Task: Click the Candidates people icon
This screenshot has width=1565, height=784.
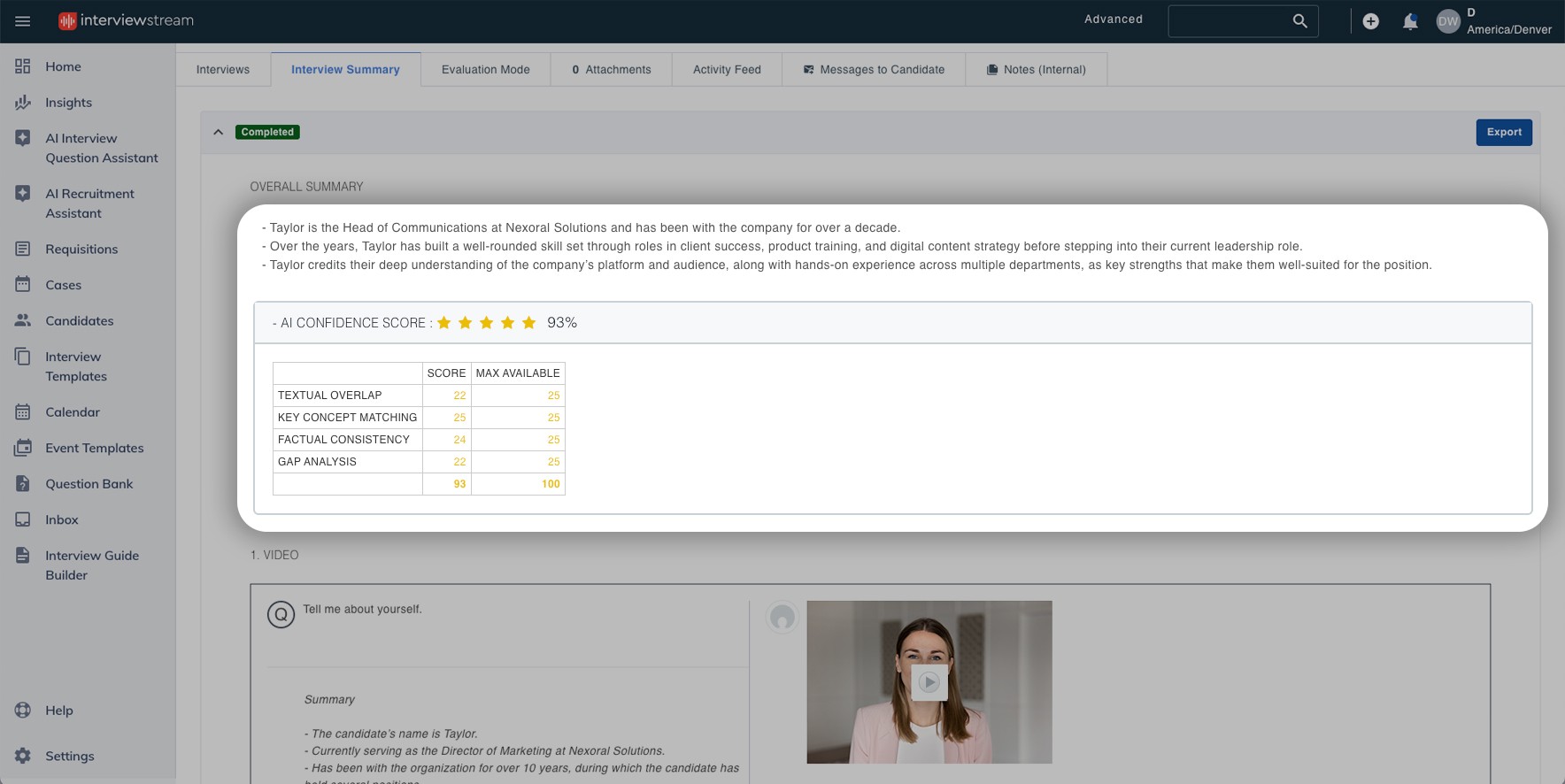Action: 23,320
